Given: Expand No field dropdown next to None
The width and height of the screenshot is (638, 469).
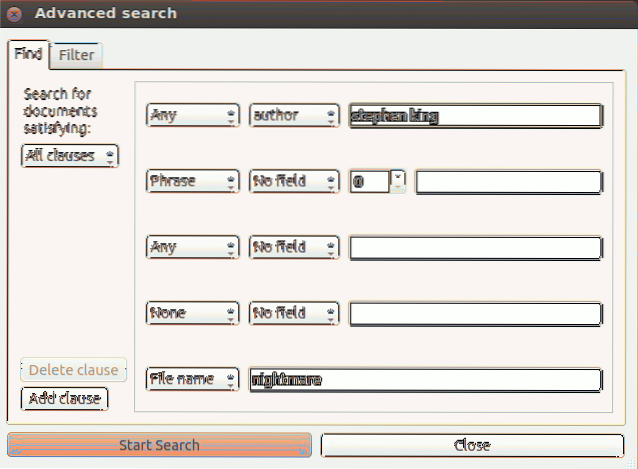Looking at the screenshot, I should 294,314.
